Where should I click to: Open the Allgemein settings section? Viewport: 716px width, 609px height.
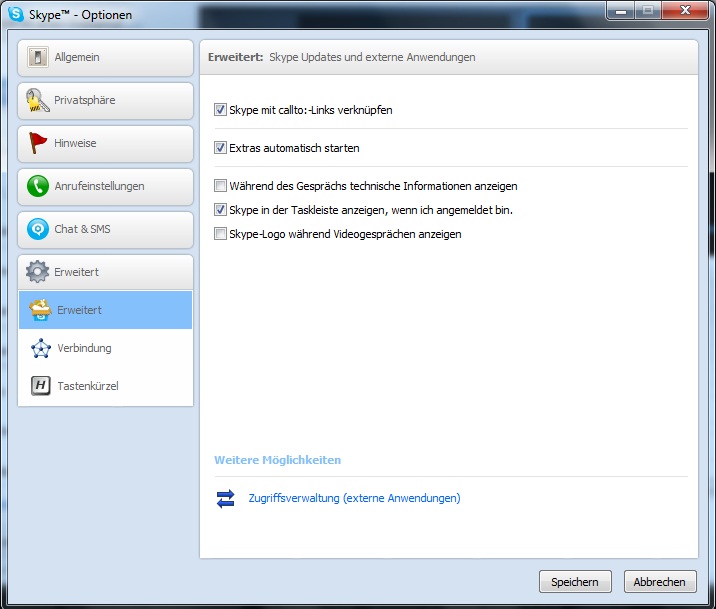[105, 58]
